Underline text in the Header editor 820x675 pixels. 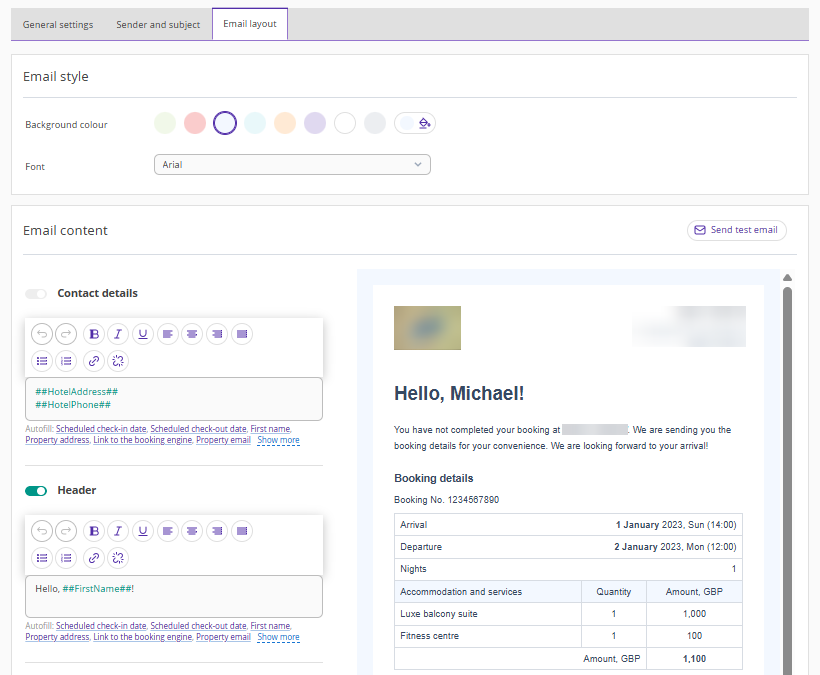click(143, 531)
